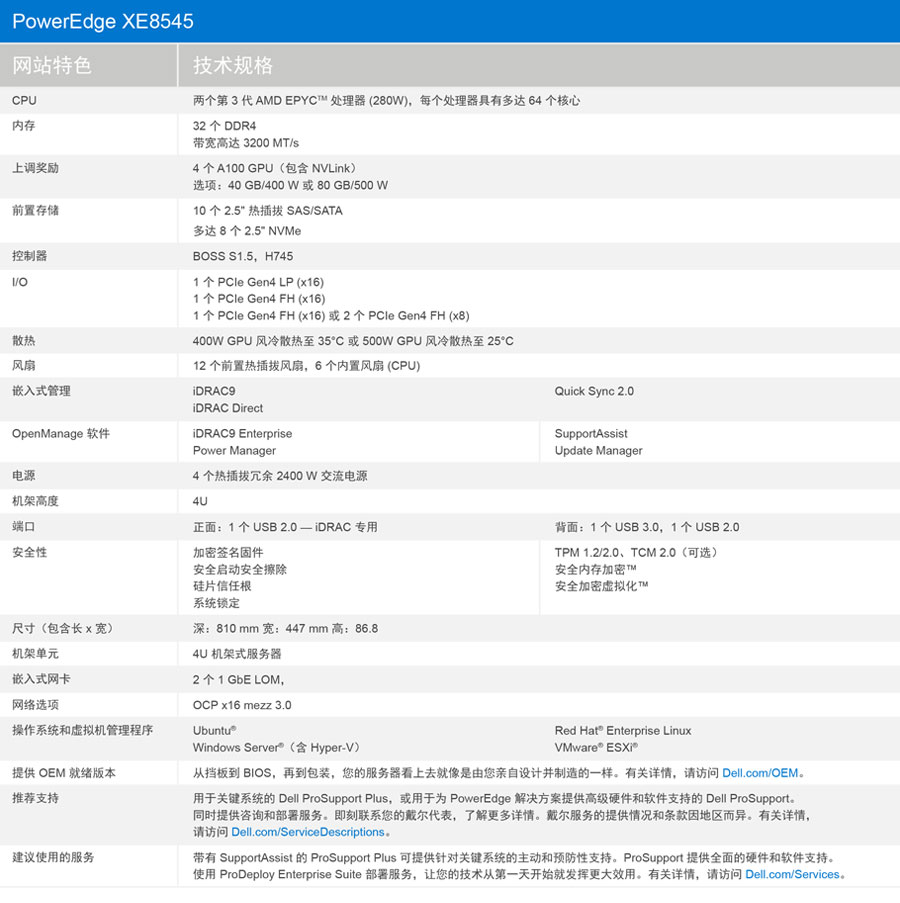Click '安全启动安全擦除' text

click(240, 570)
